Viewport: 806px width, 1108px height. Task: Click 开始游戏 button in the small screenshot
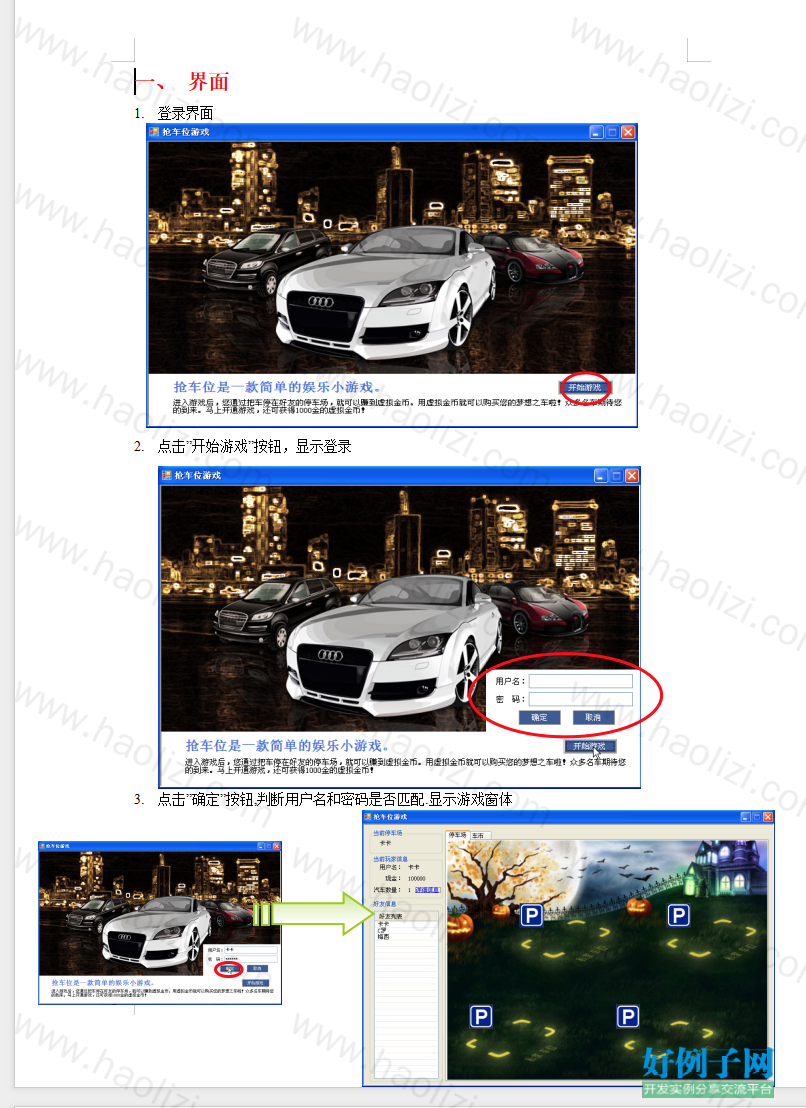pyautogui.click(x=255, y=983)
